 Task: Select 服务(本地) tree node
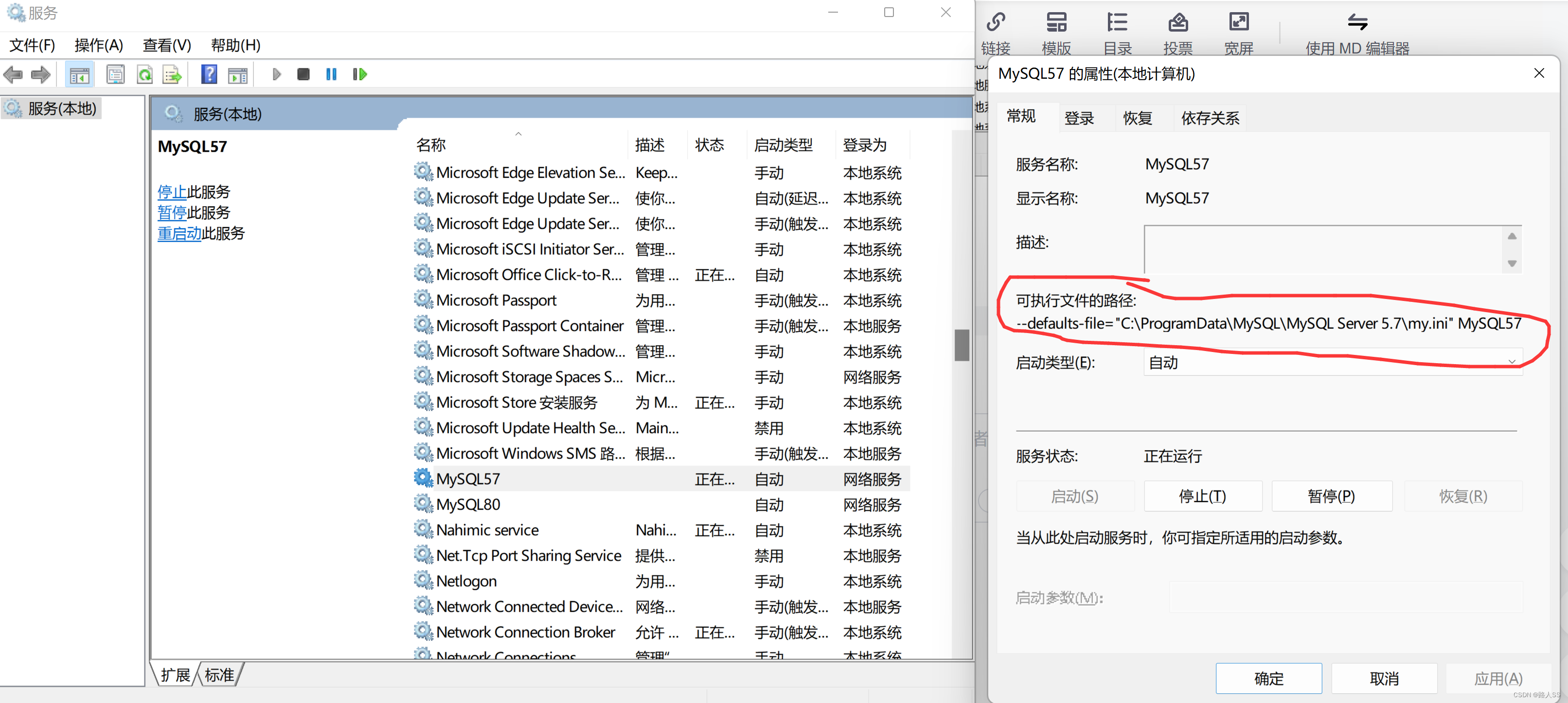coord(52,108)
